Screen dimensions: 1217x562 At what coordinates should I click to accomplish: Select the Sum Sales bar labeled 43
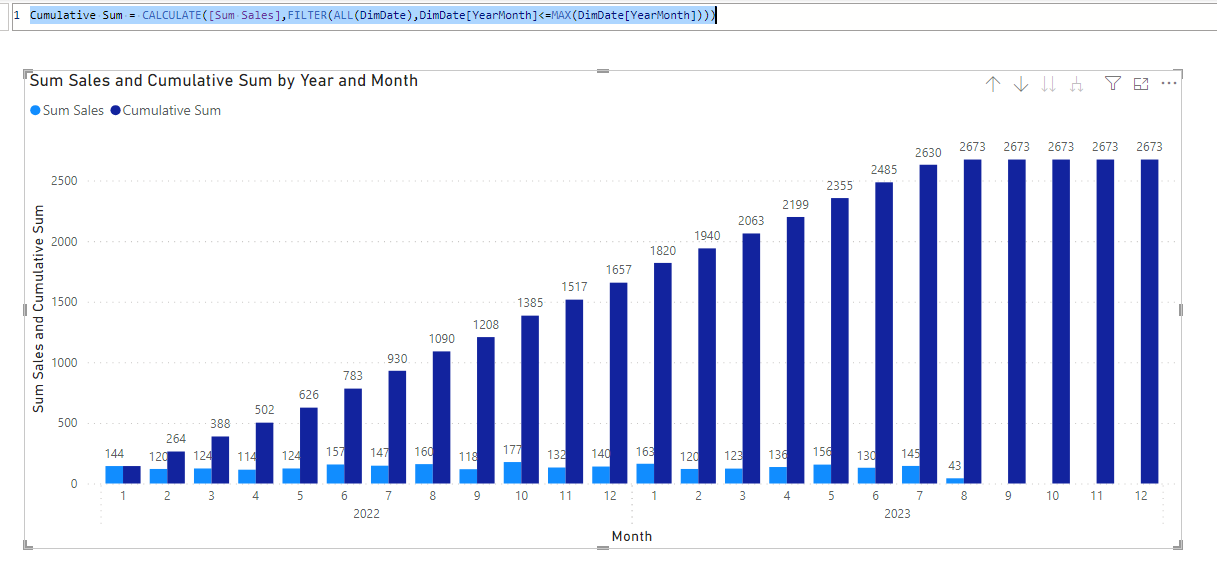tap(954, 481)
